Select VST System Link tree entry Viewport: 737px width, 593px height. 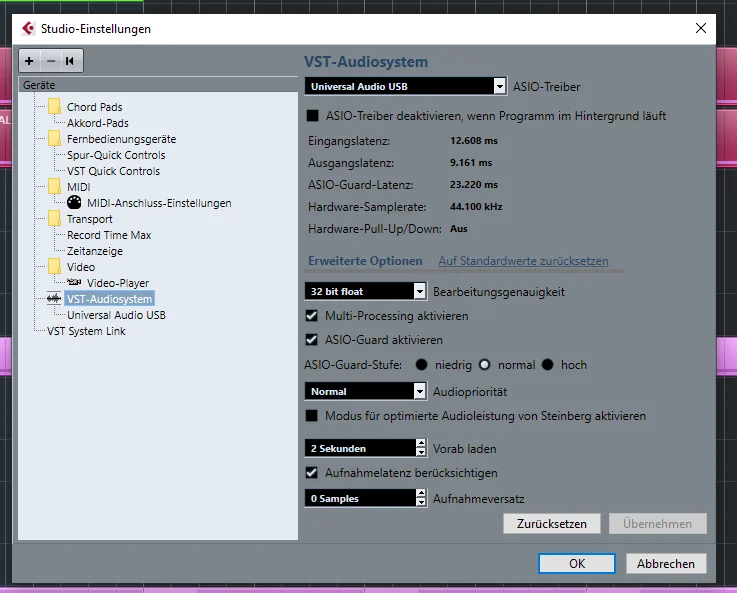coord(86,330)
